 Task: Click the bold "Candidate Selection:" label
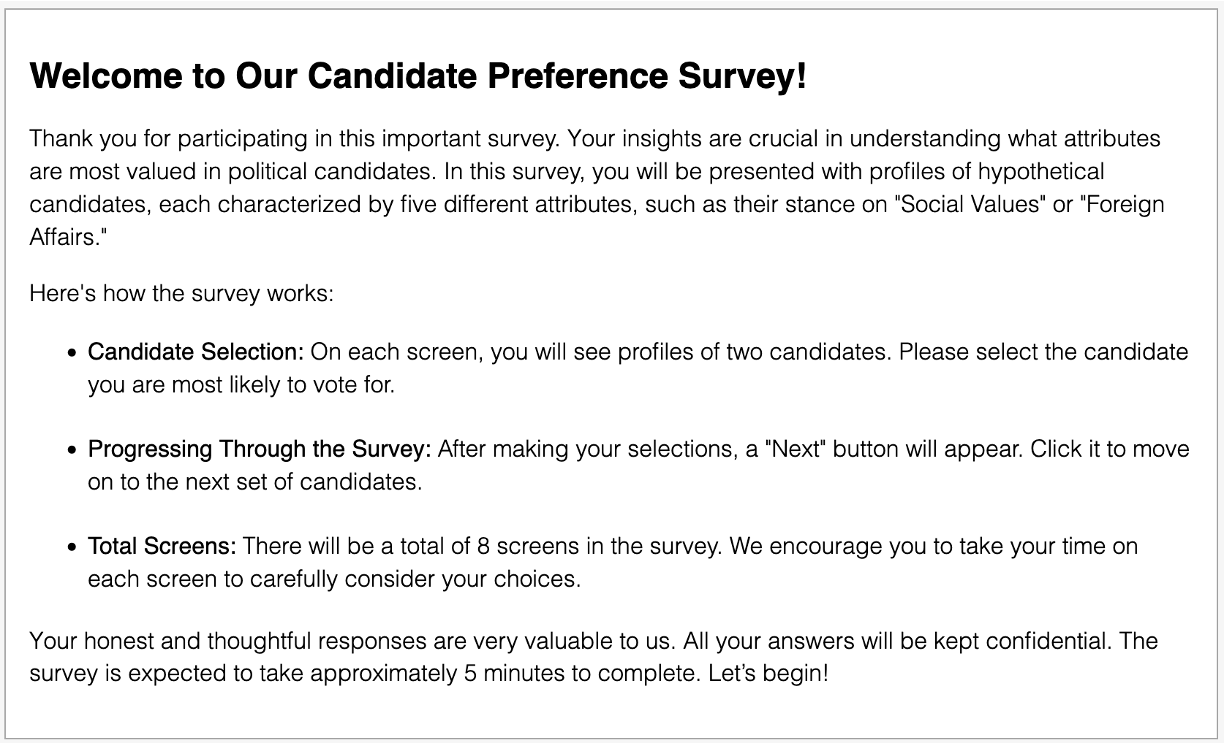(196, 352)
